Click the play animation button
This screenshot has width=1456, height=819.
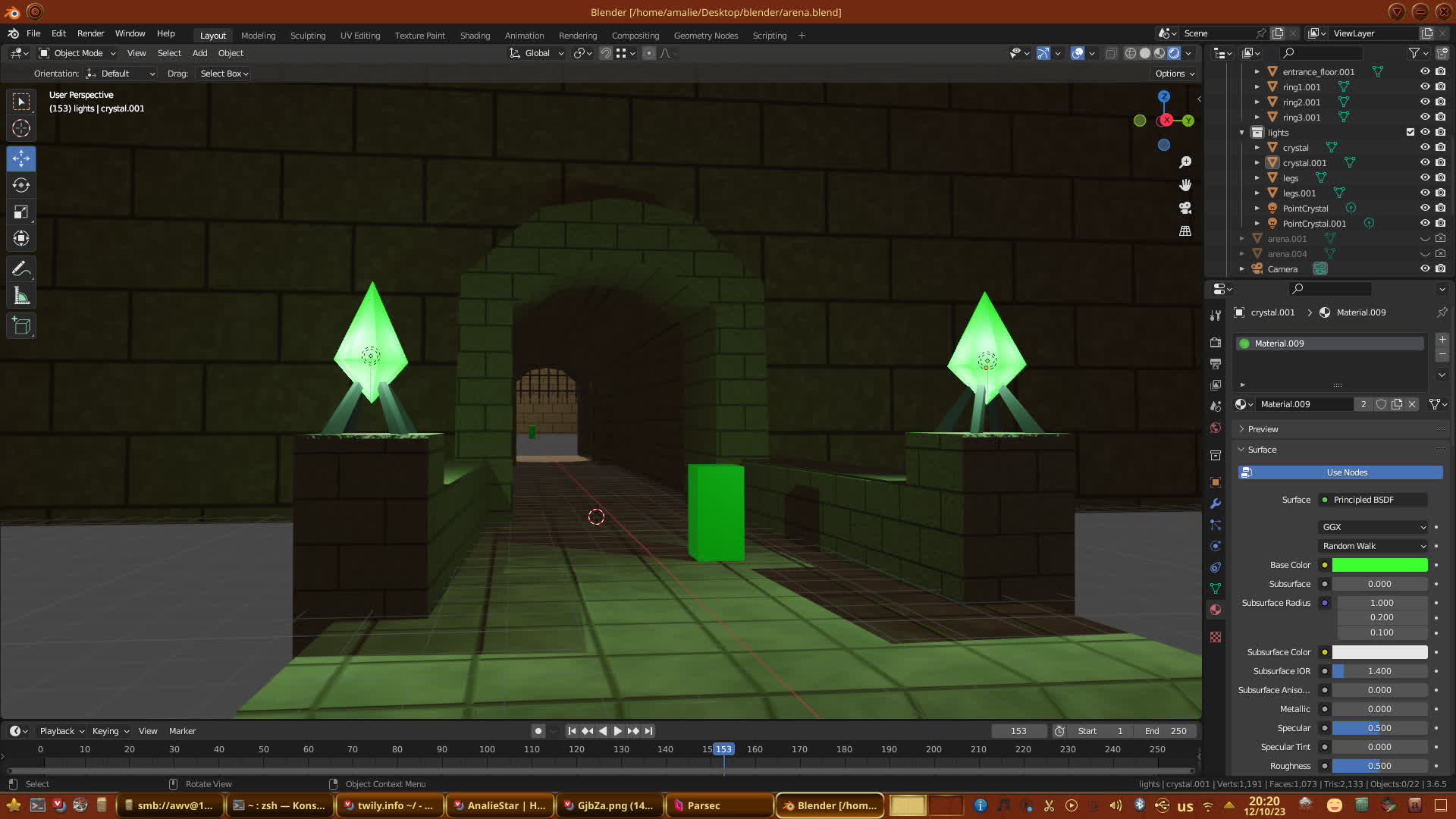click(617, 731)
